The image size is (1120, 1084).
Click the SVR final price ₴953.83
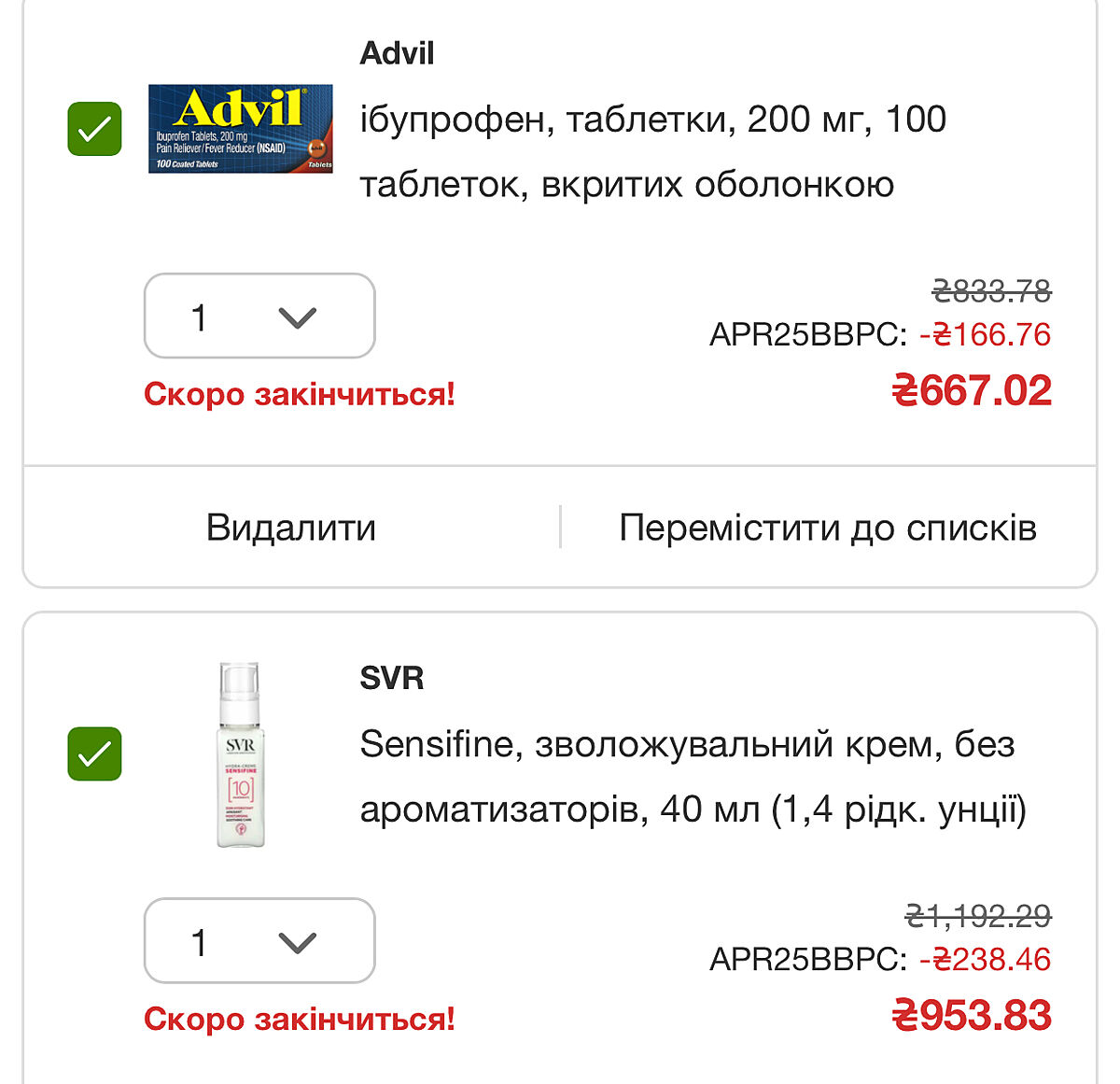972,1015
